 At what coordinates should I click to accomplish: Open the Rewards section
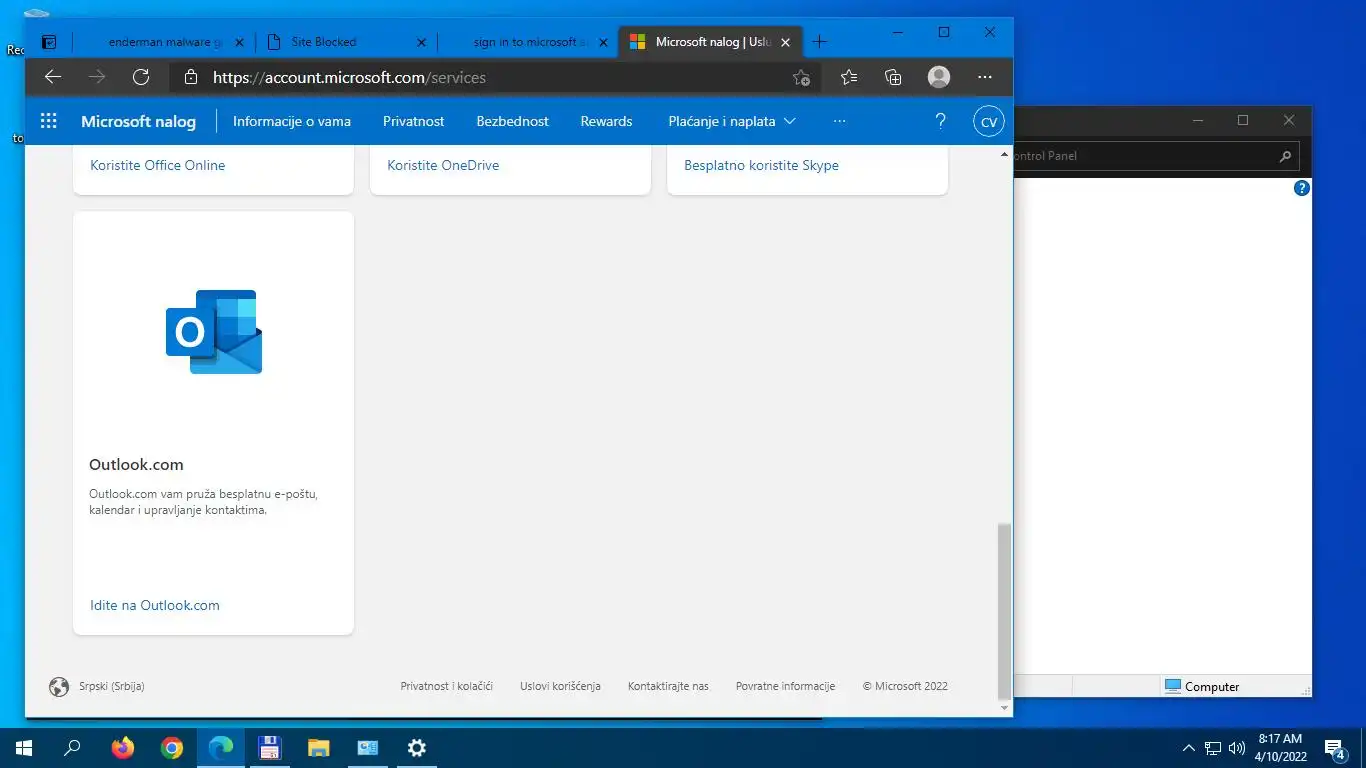click(607, 121)
